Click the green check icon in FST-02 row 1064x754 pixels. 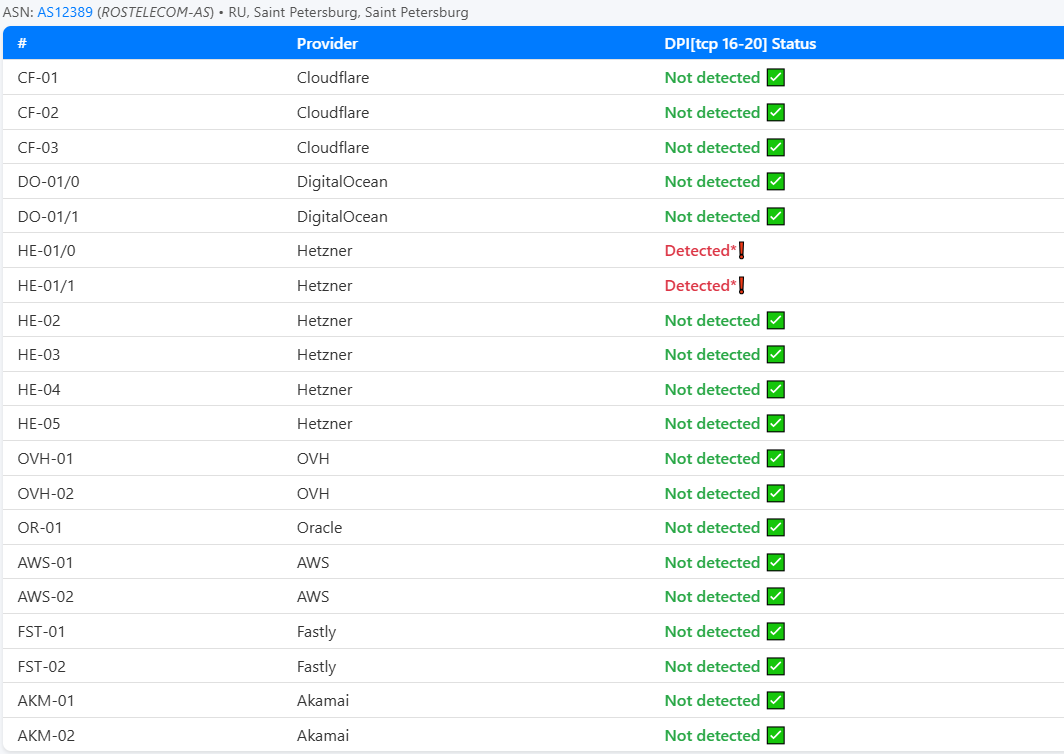click(x=776, y=666)
